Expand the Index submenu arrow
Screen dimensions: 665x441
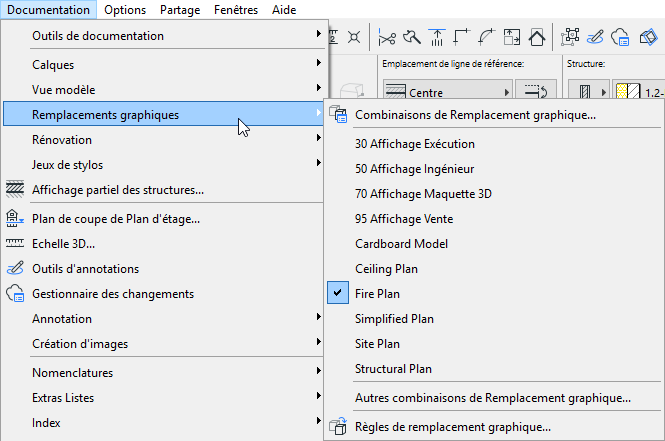(x=318, y=421)
